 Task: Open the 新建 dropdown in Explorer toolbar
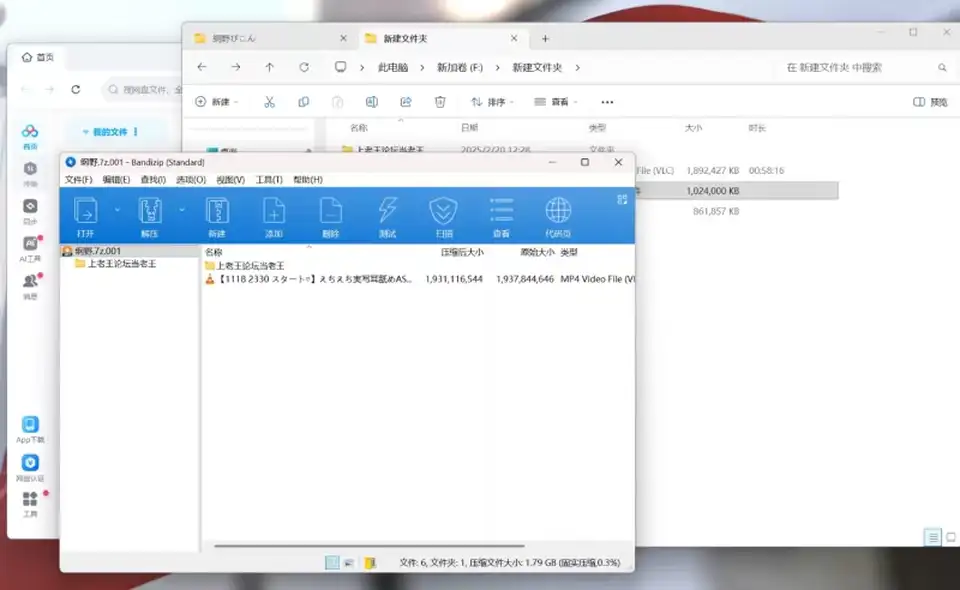[x=217, y=102]
